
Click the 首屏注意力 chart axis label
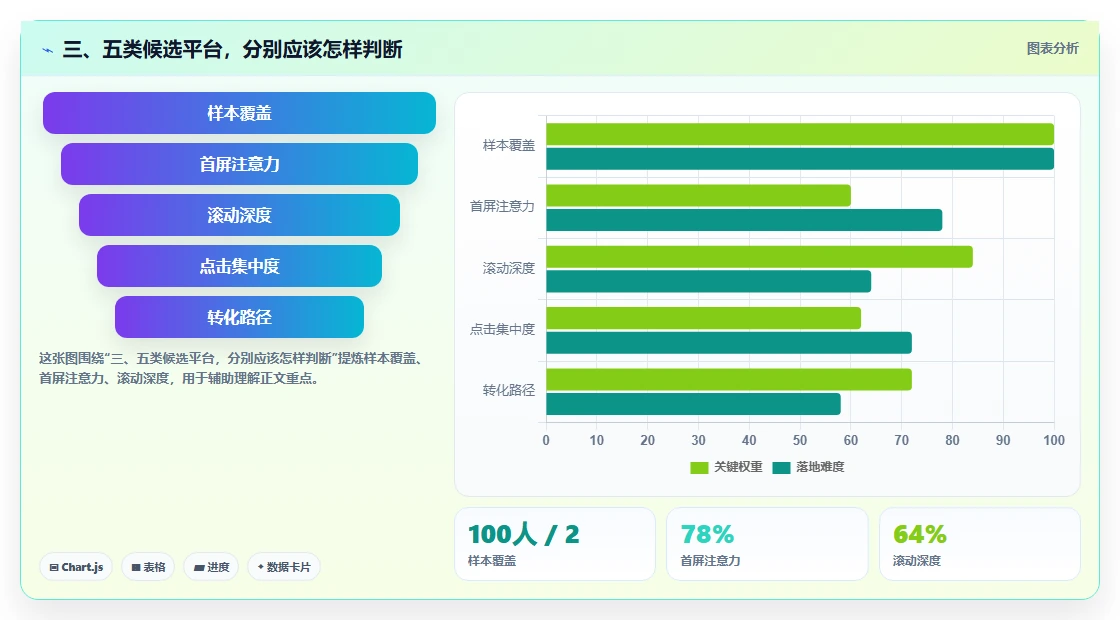pyautogui.click(x=502, y=206)
